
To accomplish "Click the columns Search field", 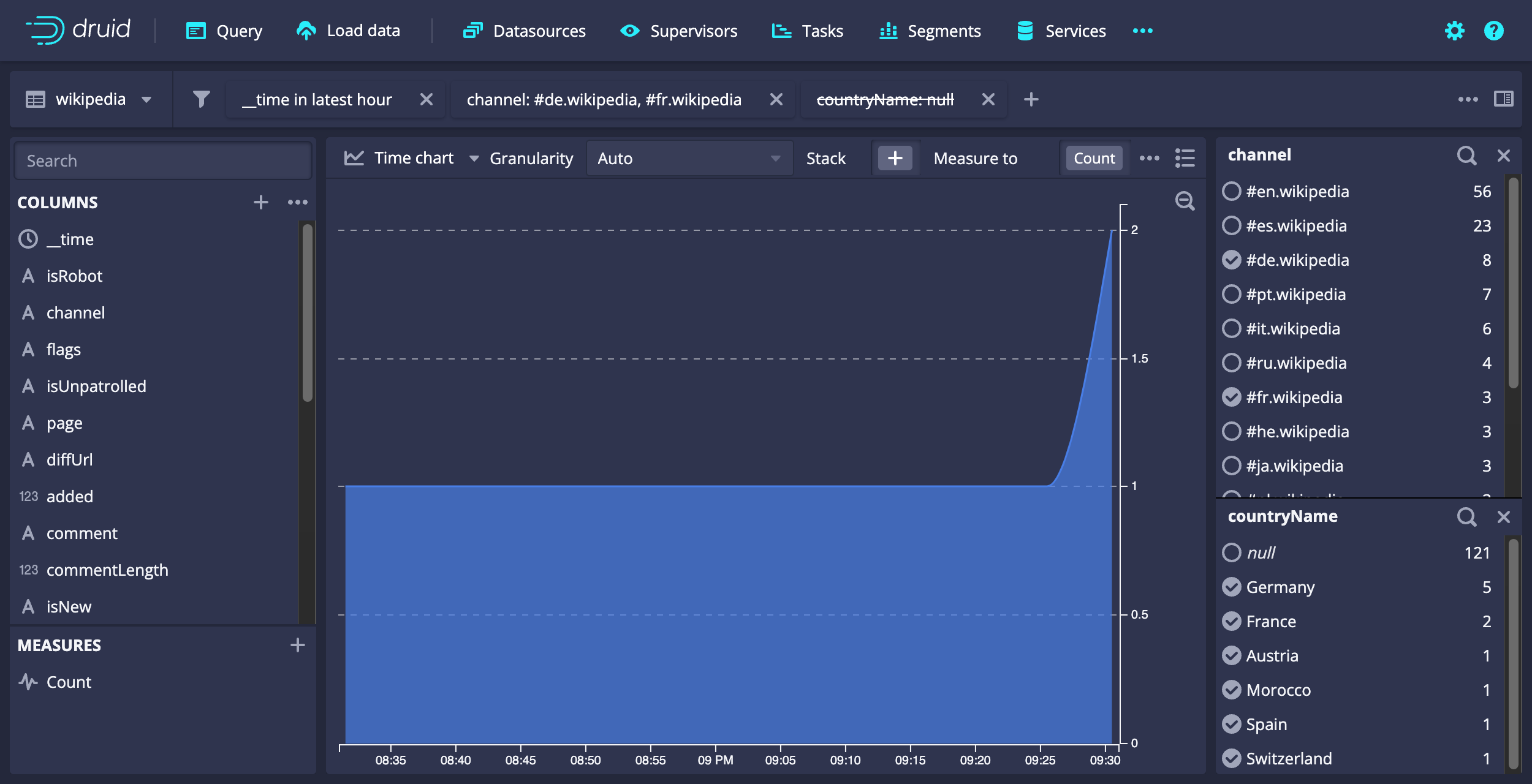I will (x=162, y=161).
